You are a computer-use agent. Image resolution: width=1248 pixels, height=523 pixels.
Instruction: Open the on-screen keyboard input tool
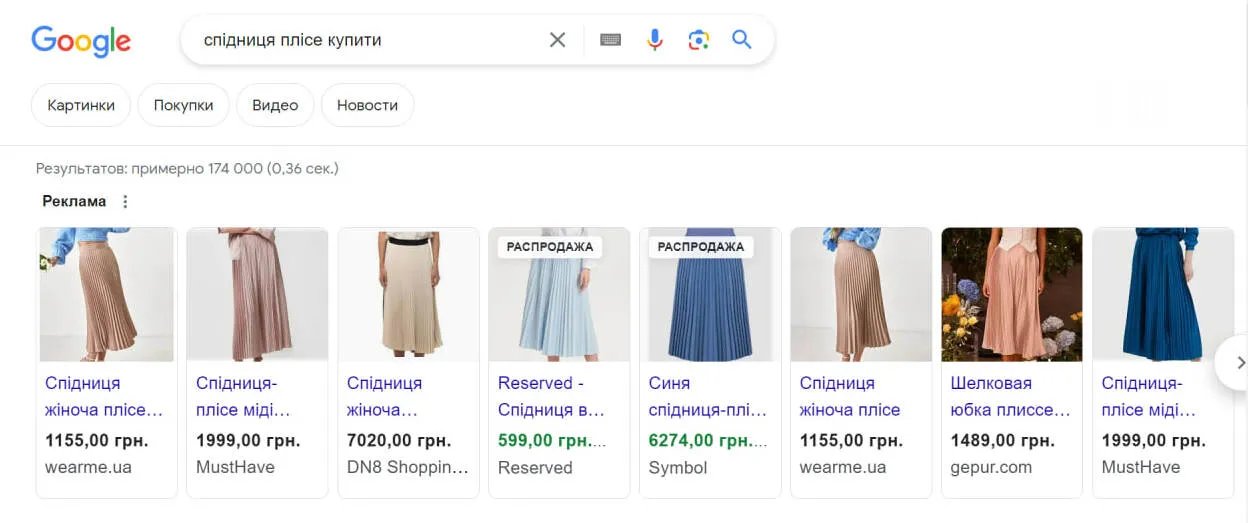pos(610,40)
